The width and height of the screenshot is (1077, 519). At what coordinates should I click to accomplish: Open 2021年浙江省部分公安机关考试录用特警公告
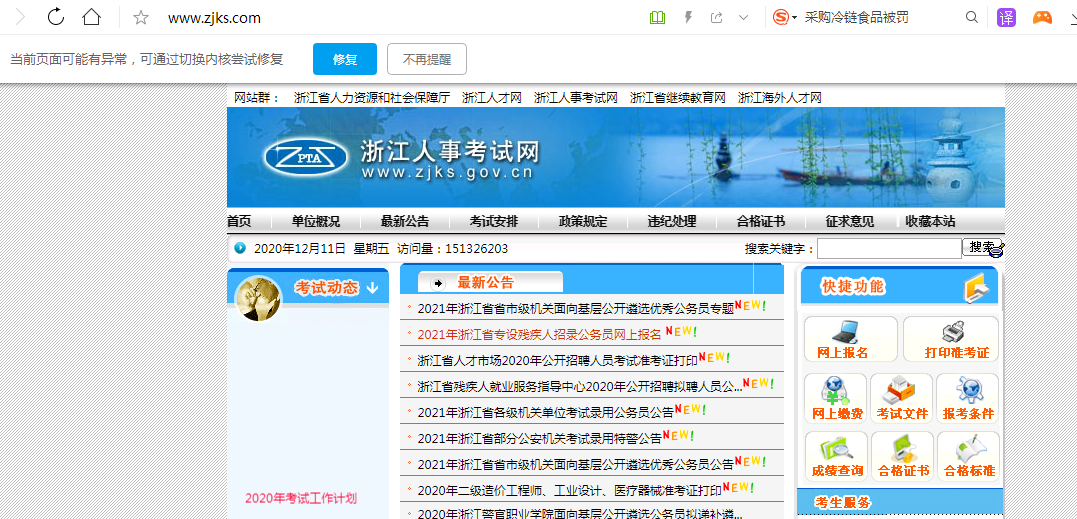539,438
